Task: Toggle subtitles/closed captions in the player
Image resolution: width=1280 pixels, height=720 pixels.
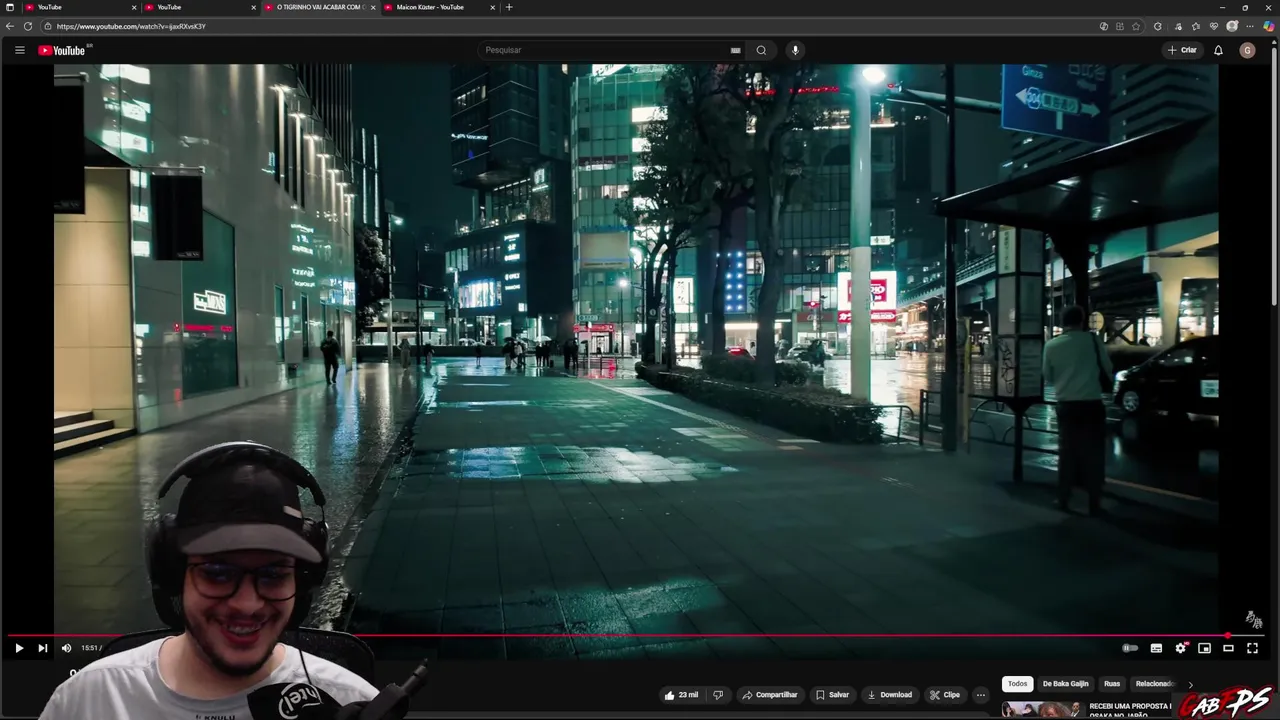Action: (x=1156, y=648)
